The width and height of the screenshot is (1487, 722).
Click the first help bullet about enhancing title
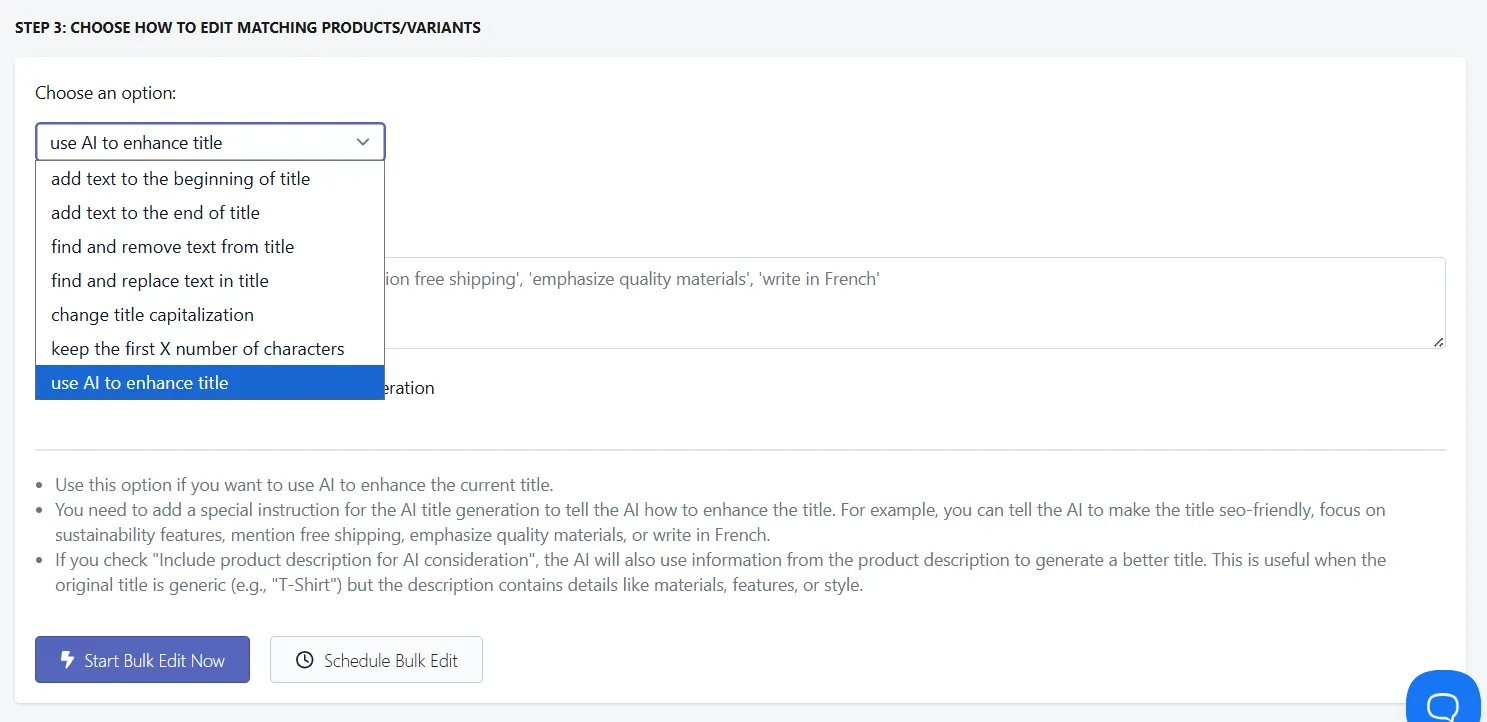pos(304,485)
